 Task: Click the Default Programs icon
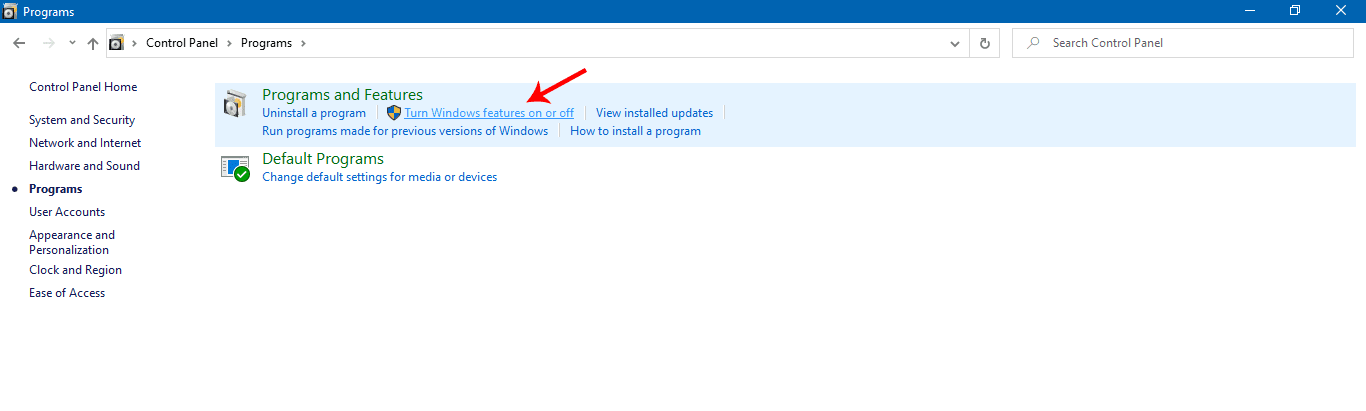click(x=236, y=168)
